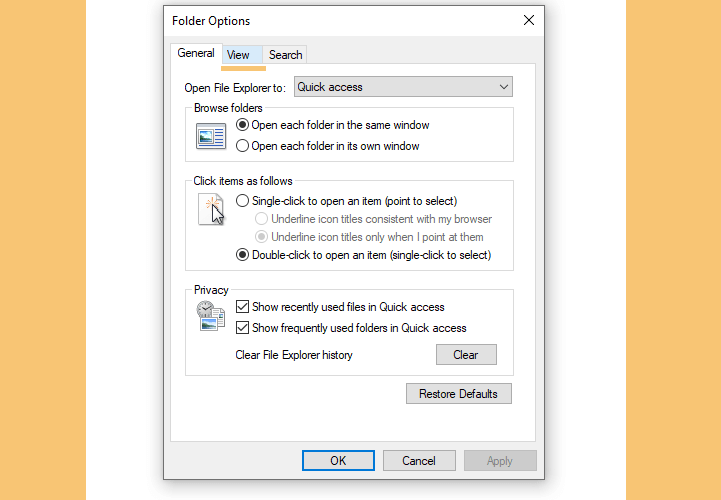Switch to the Search tab

[285, 55]
